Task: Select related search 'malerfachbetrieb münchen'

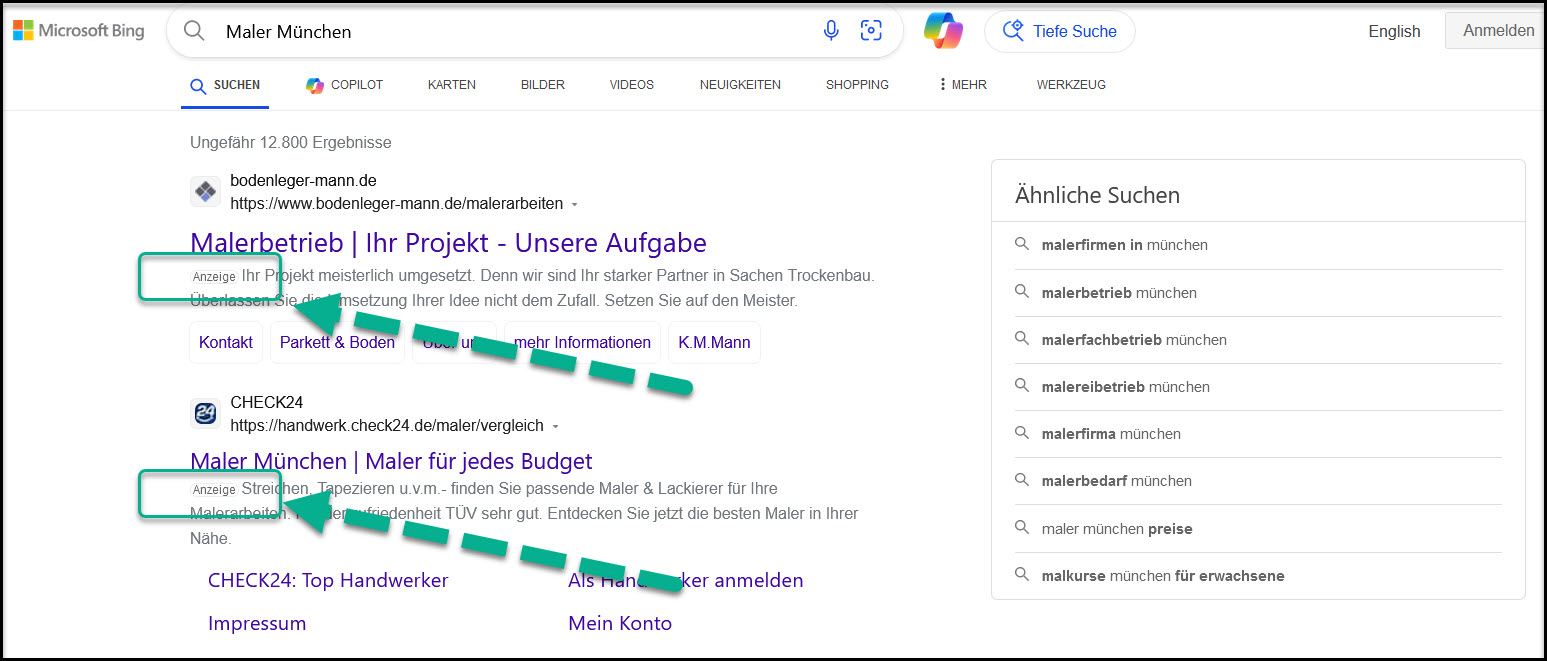Action: [1134, 340]
